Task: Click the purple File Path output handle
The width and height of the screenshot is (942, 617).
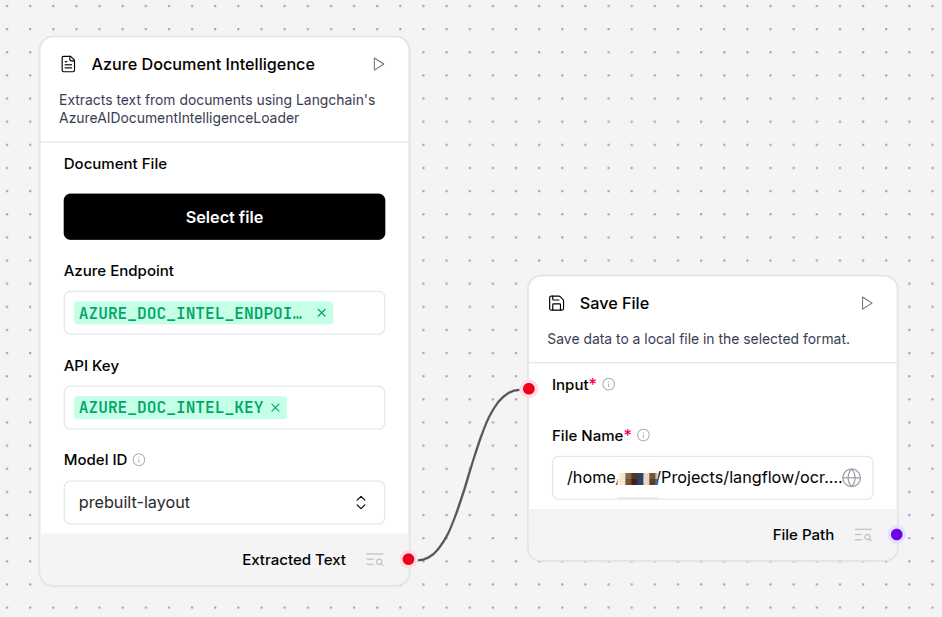Action: click(897, 534)
